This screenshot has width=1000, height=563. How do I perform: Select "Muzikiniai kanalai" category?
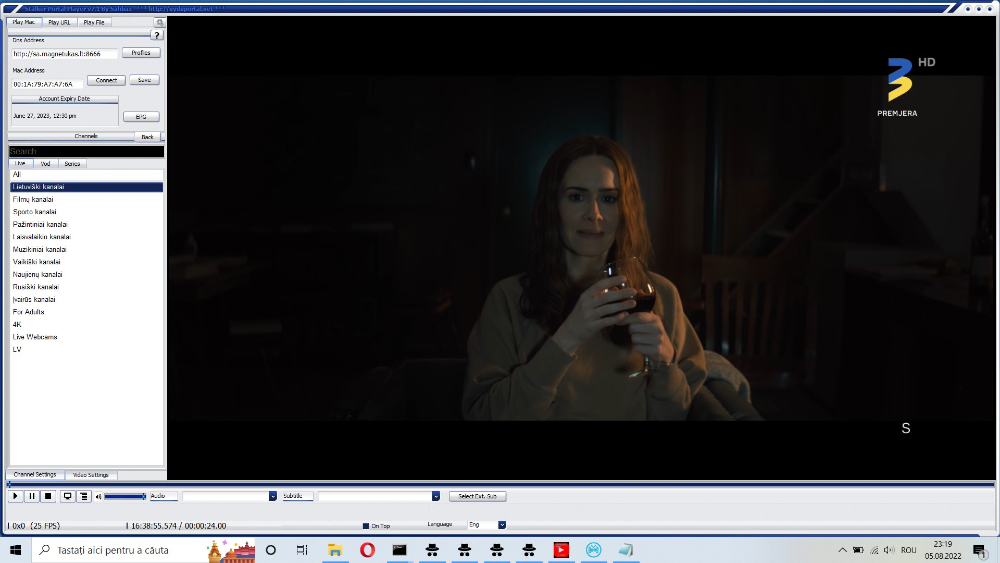pos(87,249)
